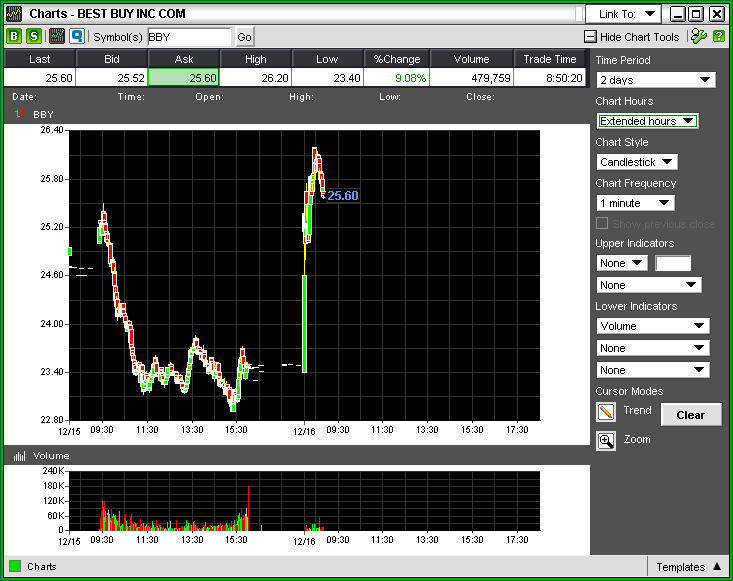The height and width of the screenshot is (581, 733).
Task: Open the wrench settings icon
Action: point(699,36)
